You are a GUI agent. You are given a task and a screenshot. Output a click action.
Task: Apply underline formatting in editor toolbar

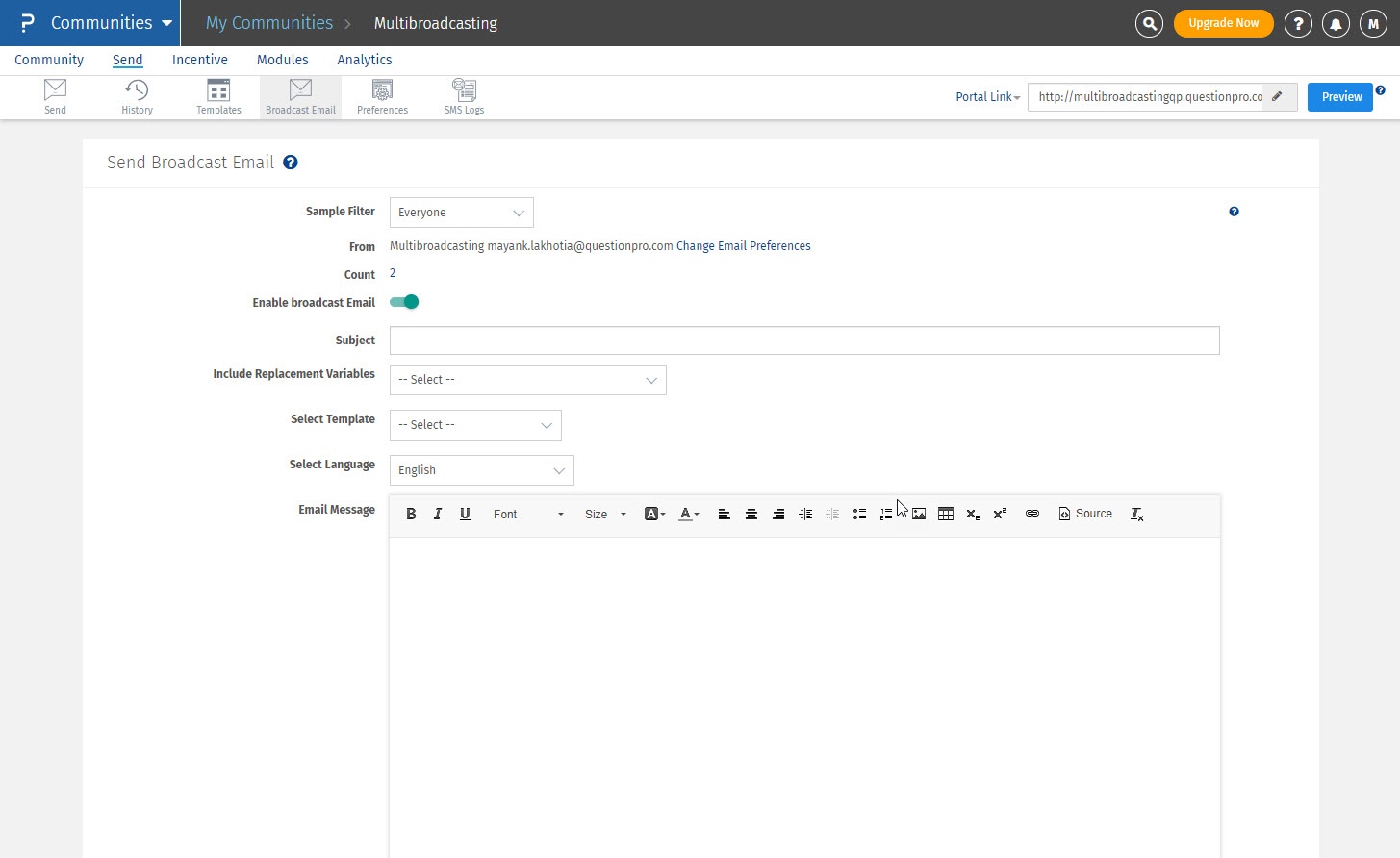coord(465,514)
